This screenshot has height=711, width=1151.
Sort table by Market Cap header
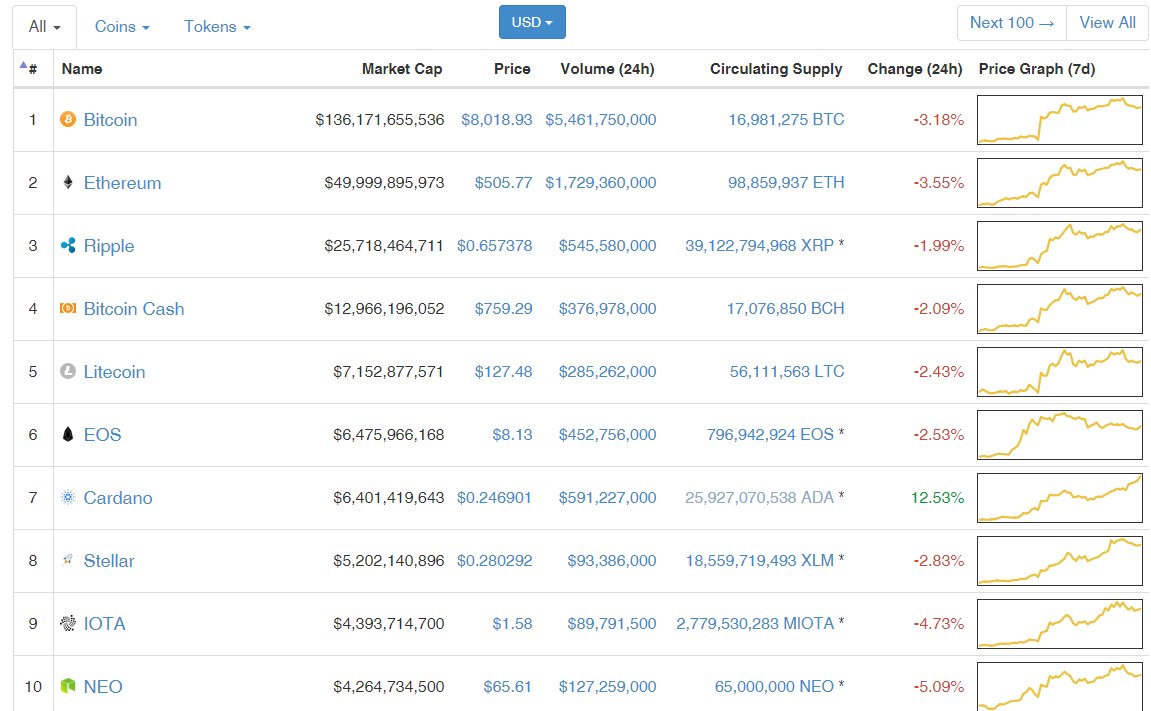(x=402, y=69)
